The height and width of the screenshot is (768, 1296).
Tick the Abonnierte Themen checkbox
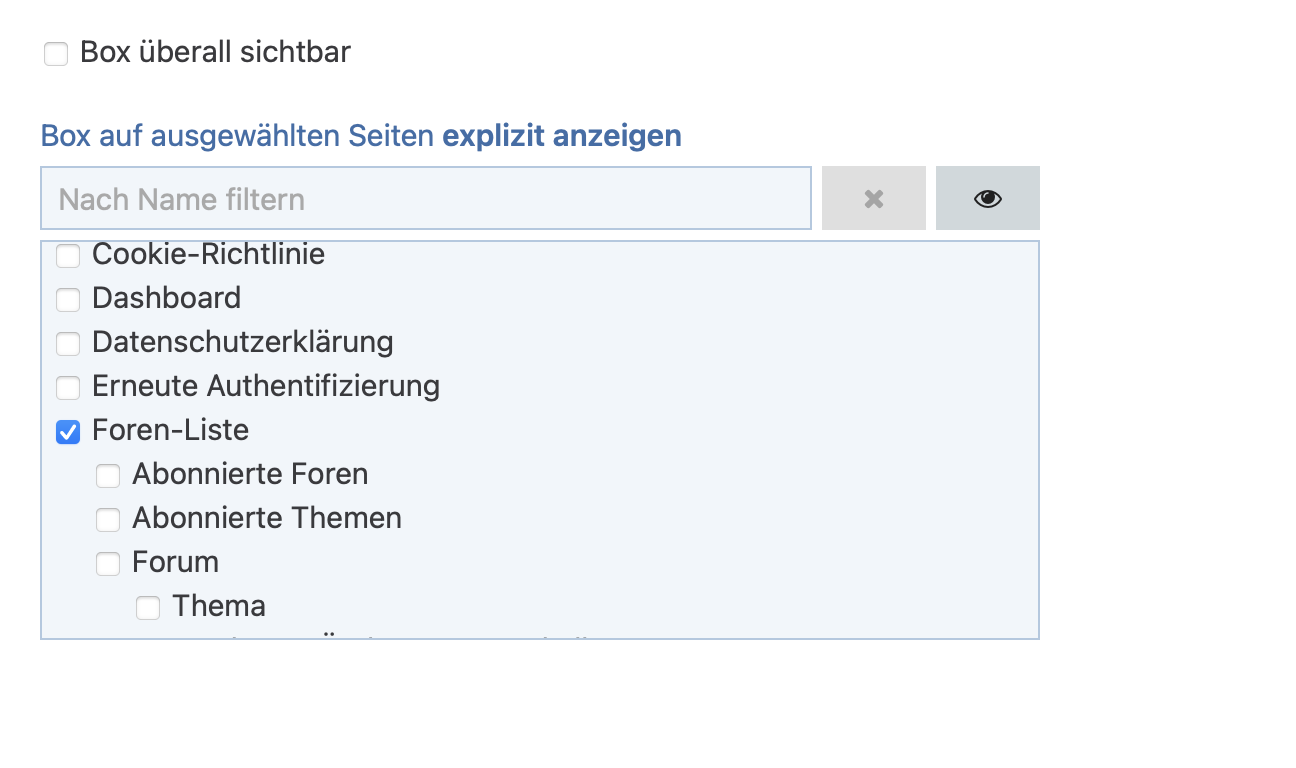point(108,520)
